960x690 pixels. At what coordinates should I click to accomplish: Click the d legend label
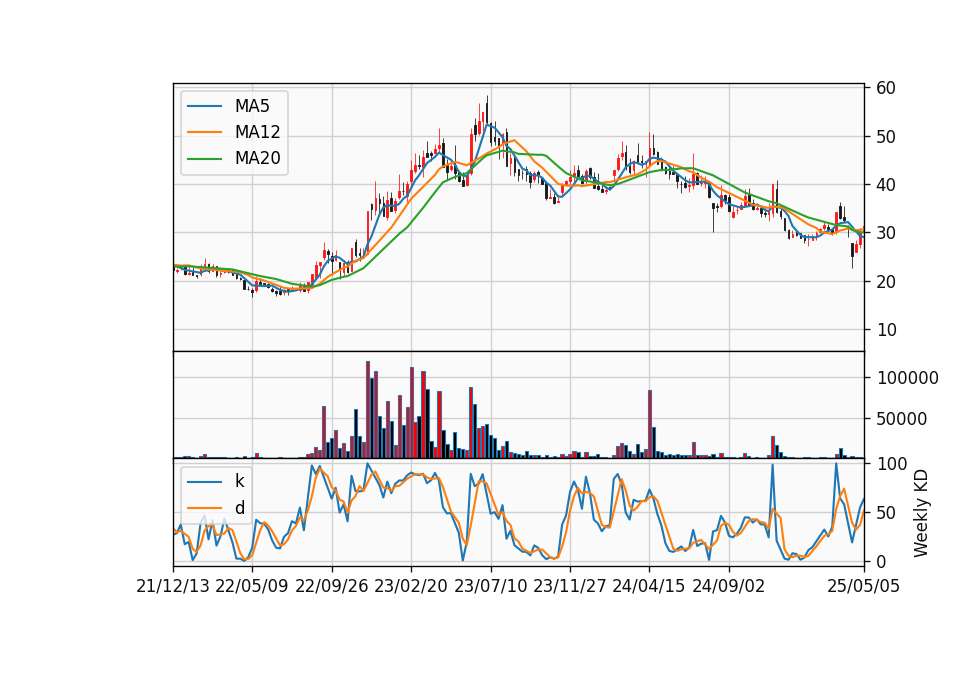coord(239,508)
